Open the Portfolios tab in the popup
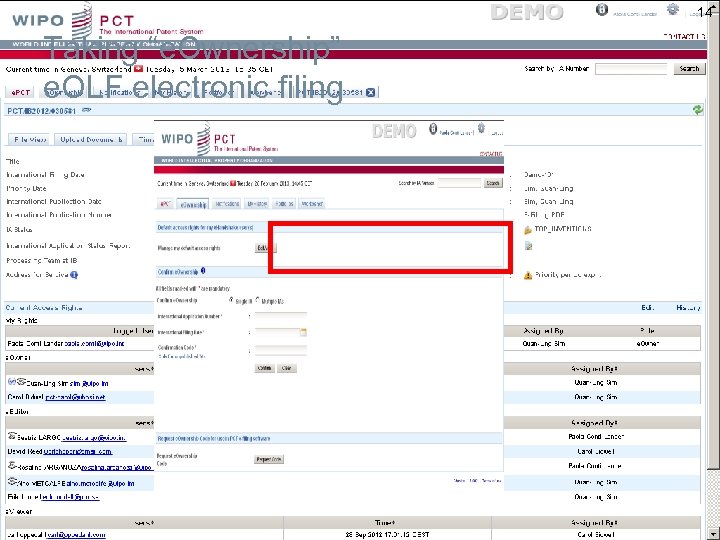The height and width of the screenshot is (540, 720). click(x=284, y=204)
